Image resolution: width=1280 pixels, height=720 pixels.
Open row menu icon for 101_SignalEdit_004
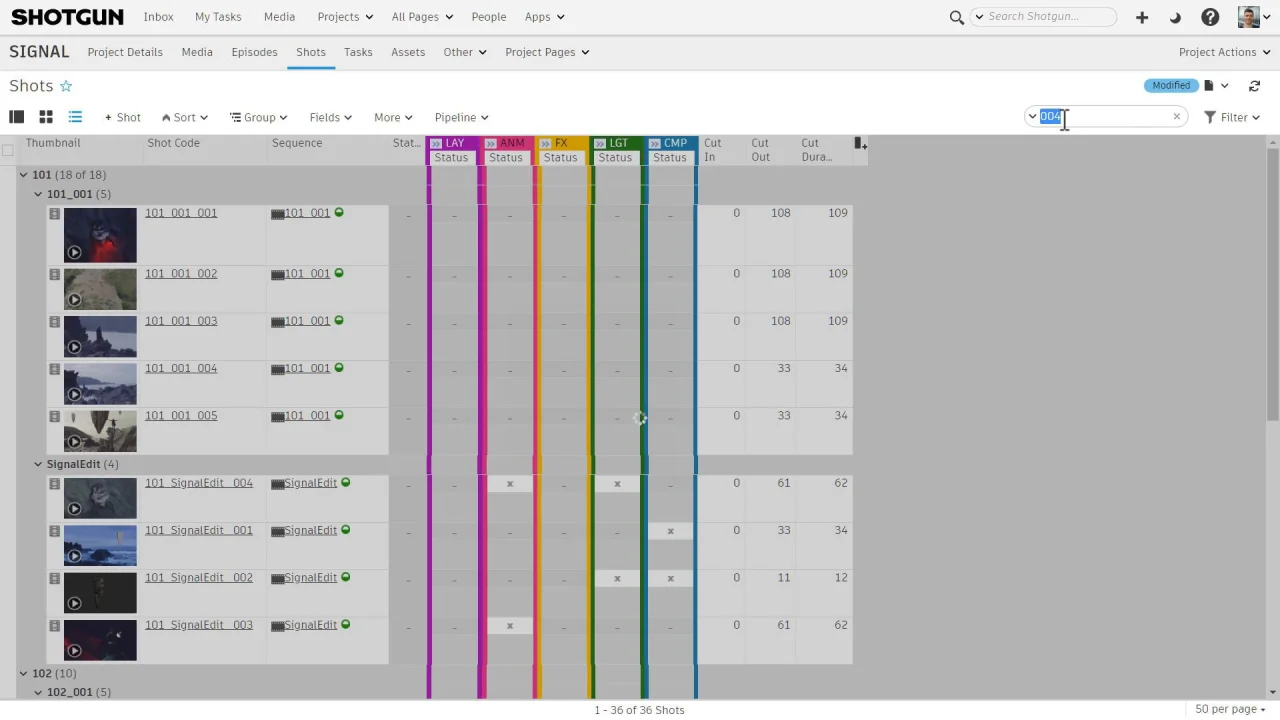click(55, 483)
